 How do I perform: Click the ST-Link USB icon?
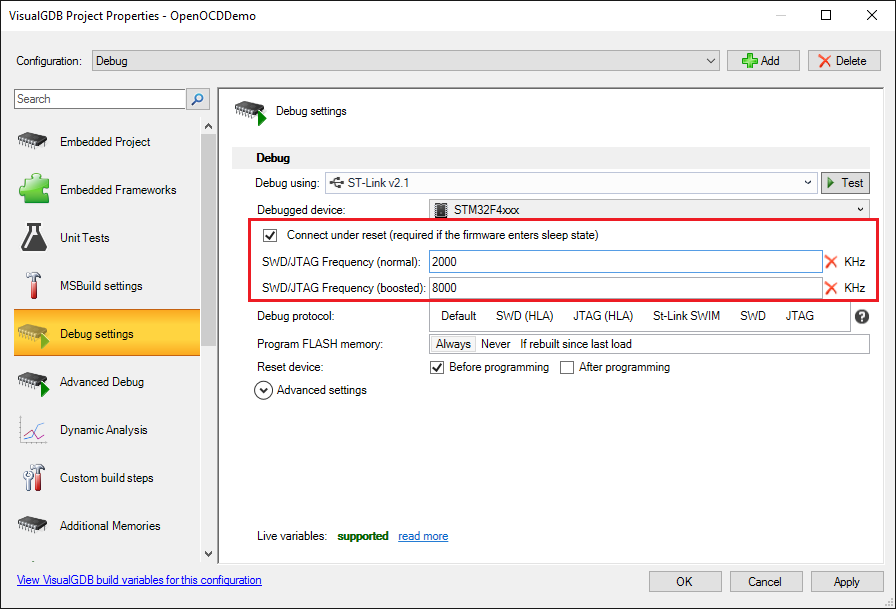pyautogui.click(x=337, y=183)
